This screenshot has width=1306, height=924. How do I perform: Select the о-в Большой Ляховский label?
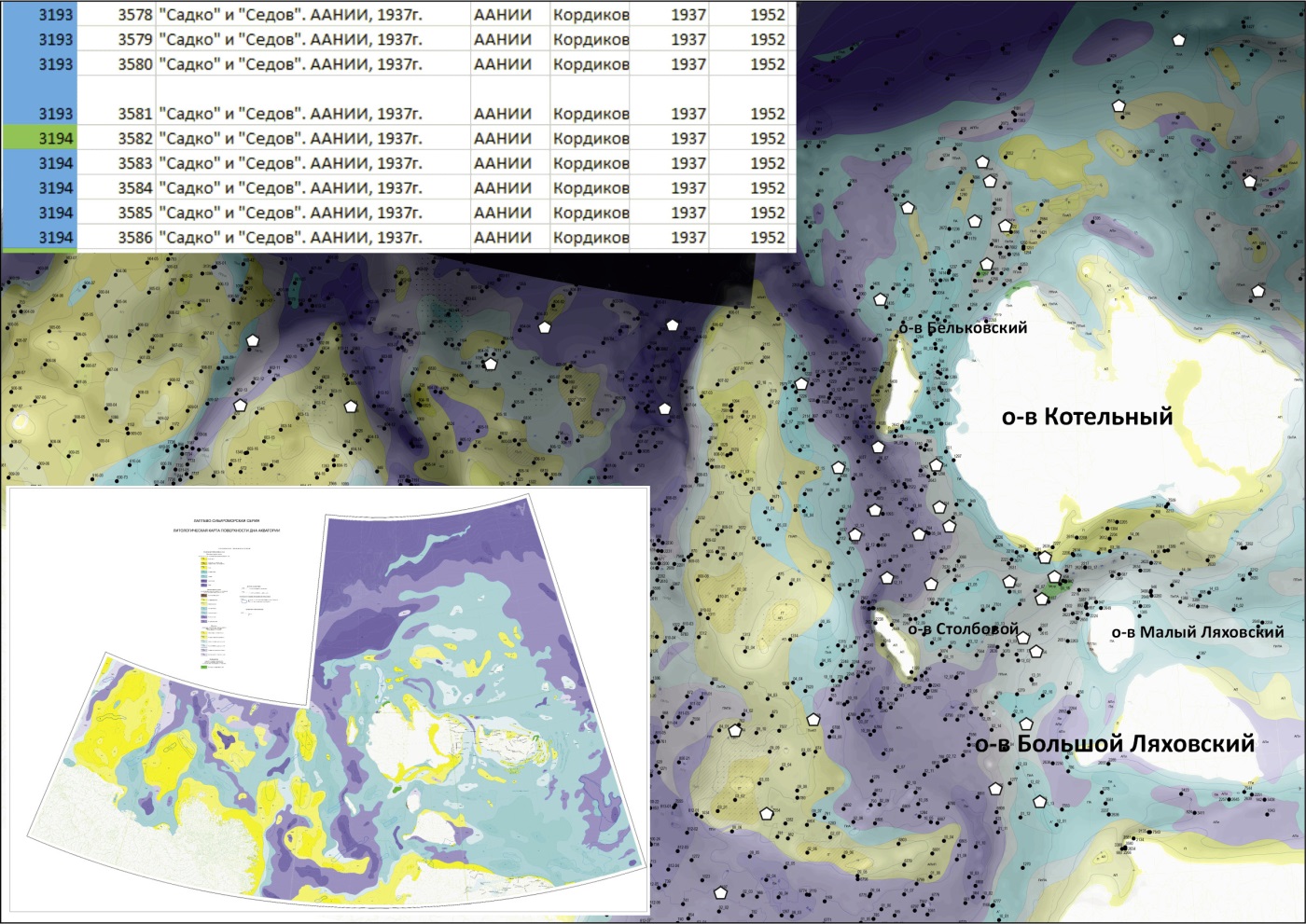tap(1115, 744)
